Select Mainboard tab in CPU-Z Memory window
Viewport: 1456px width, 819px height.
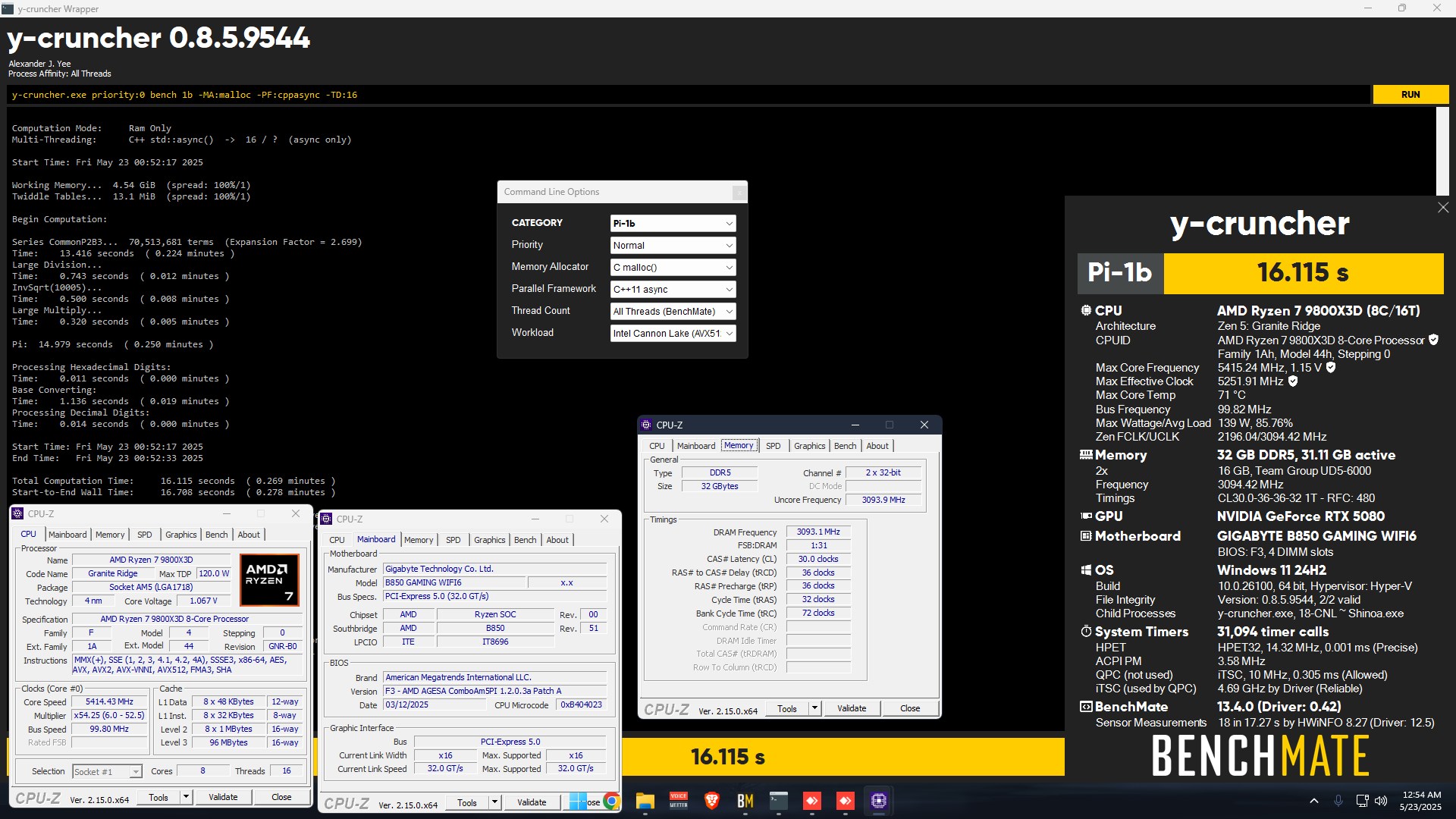[696, 446]
